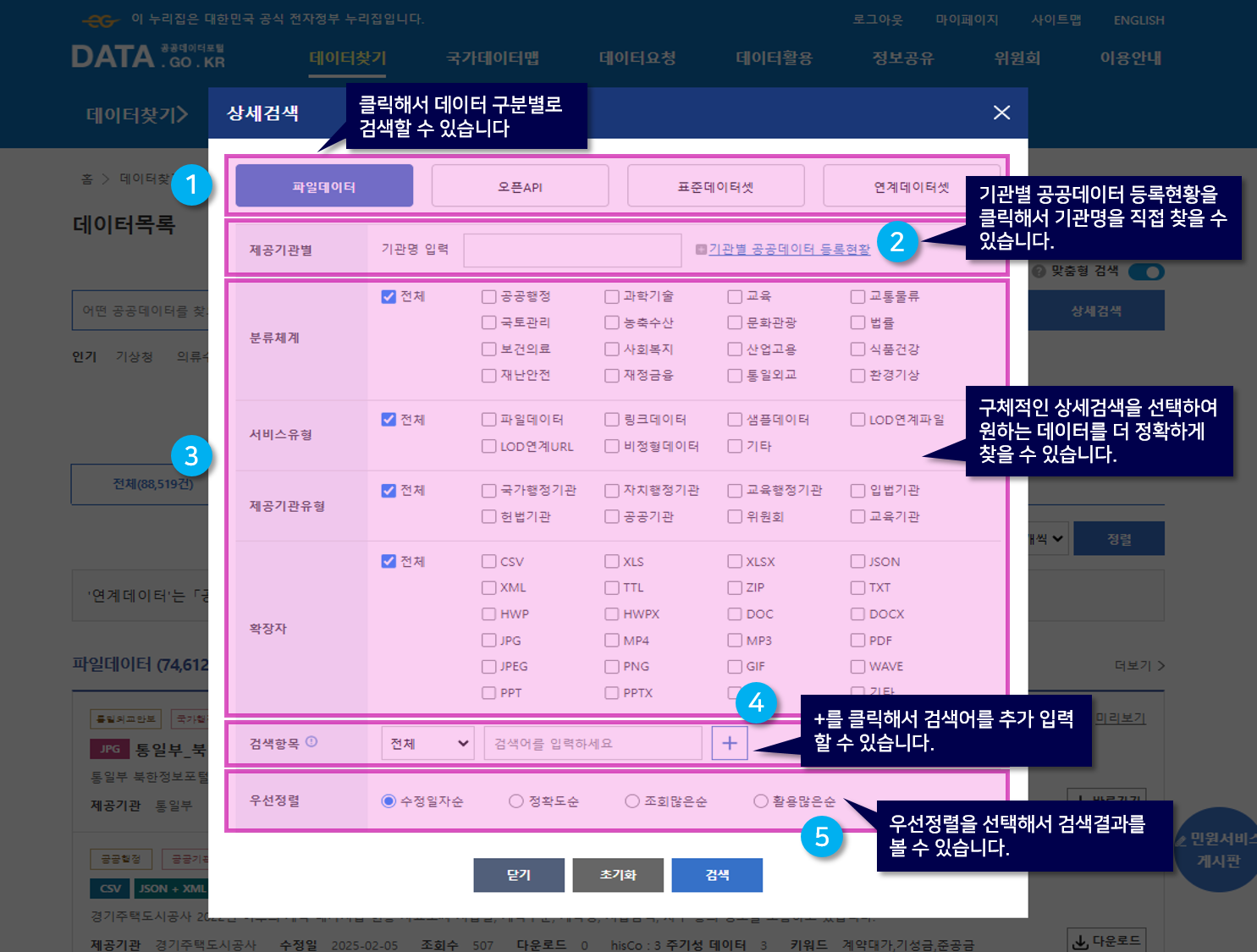Open the 데이터활용 menu

[x=775, y=58]
